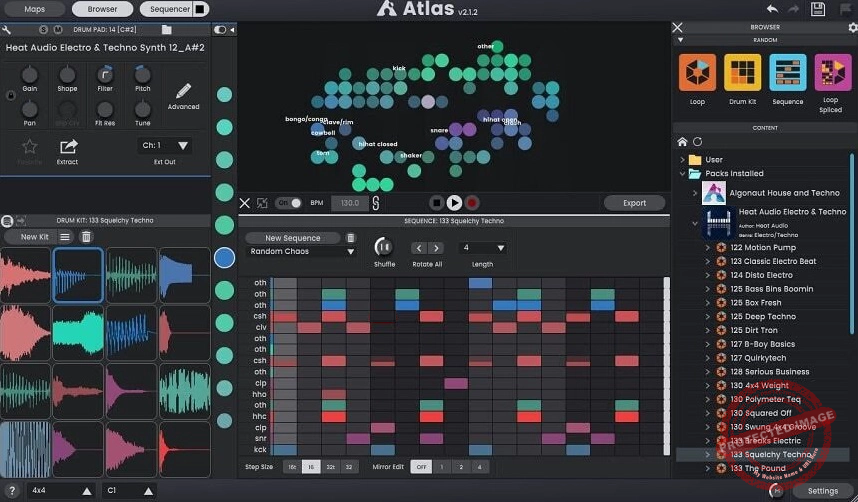
Task: Set Mirror Edit to 2
Action: click(461, 467)
